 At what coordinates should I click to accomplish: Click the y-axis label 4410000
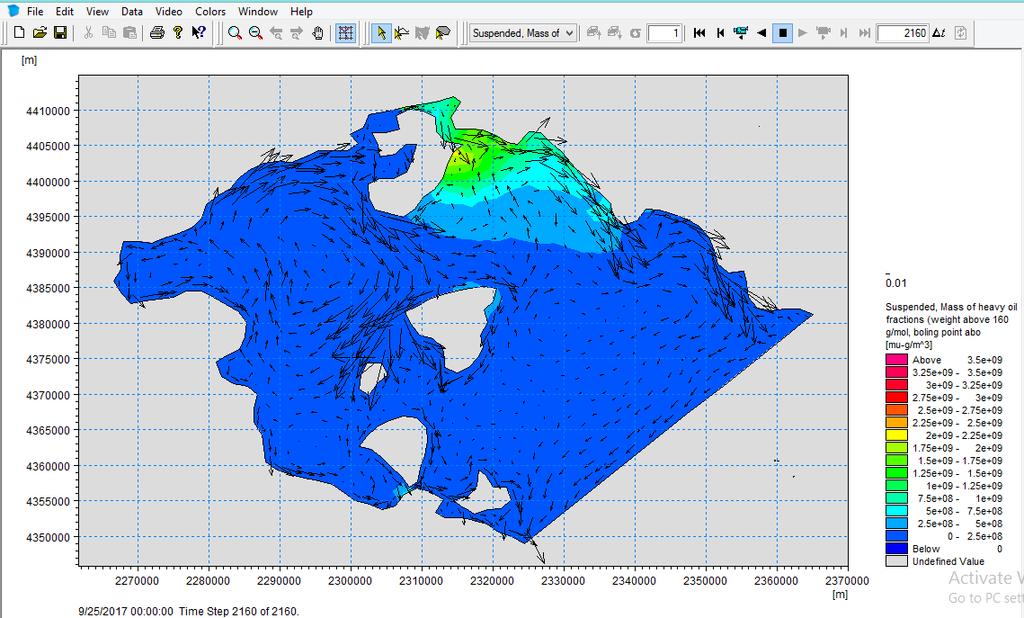[48, 111]
